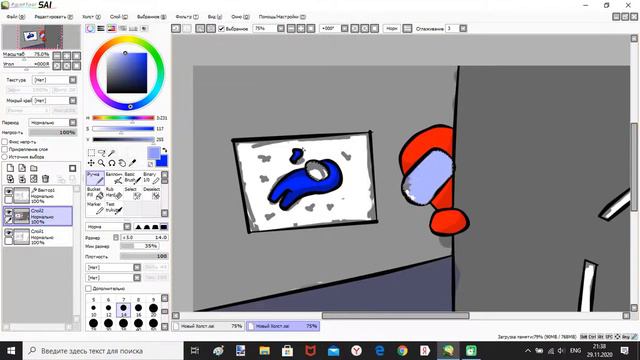Open the first [Нет] brush shape dropdown
The height and width of the screenshot is (360, 640).
[113, 267]
